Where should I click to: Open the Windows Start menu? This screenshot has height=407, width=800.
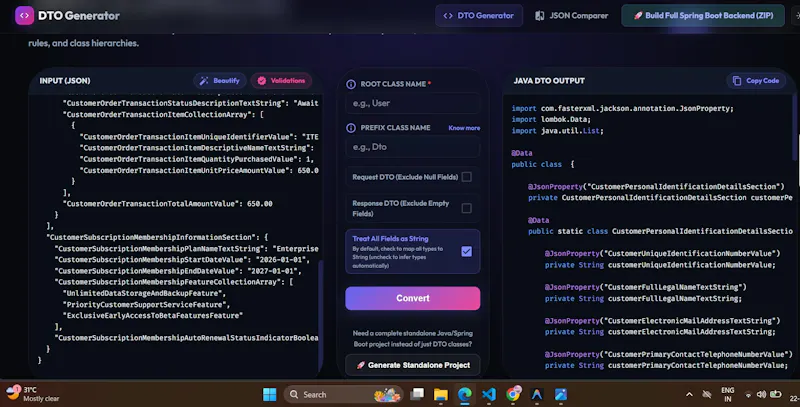[x=269, y=394]
